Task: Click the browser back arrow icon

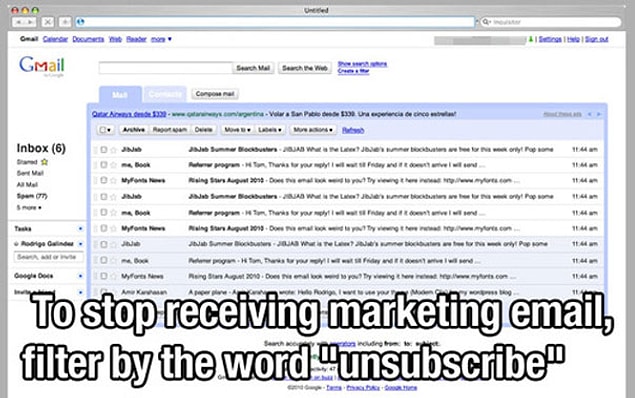Action: click(x=18, y=22)
